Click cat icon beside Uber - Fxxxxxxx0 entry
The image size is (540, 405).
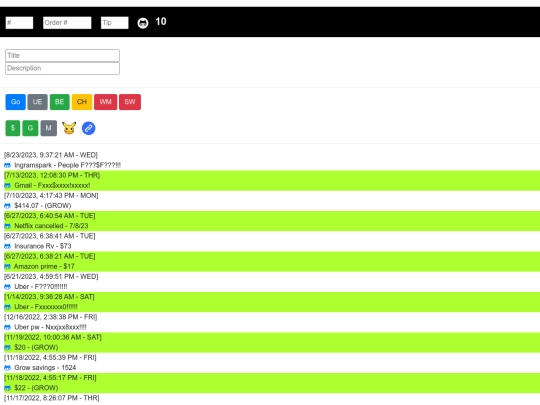click(7, 307)
